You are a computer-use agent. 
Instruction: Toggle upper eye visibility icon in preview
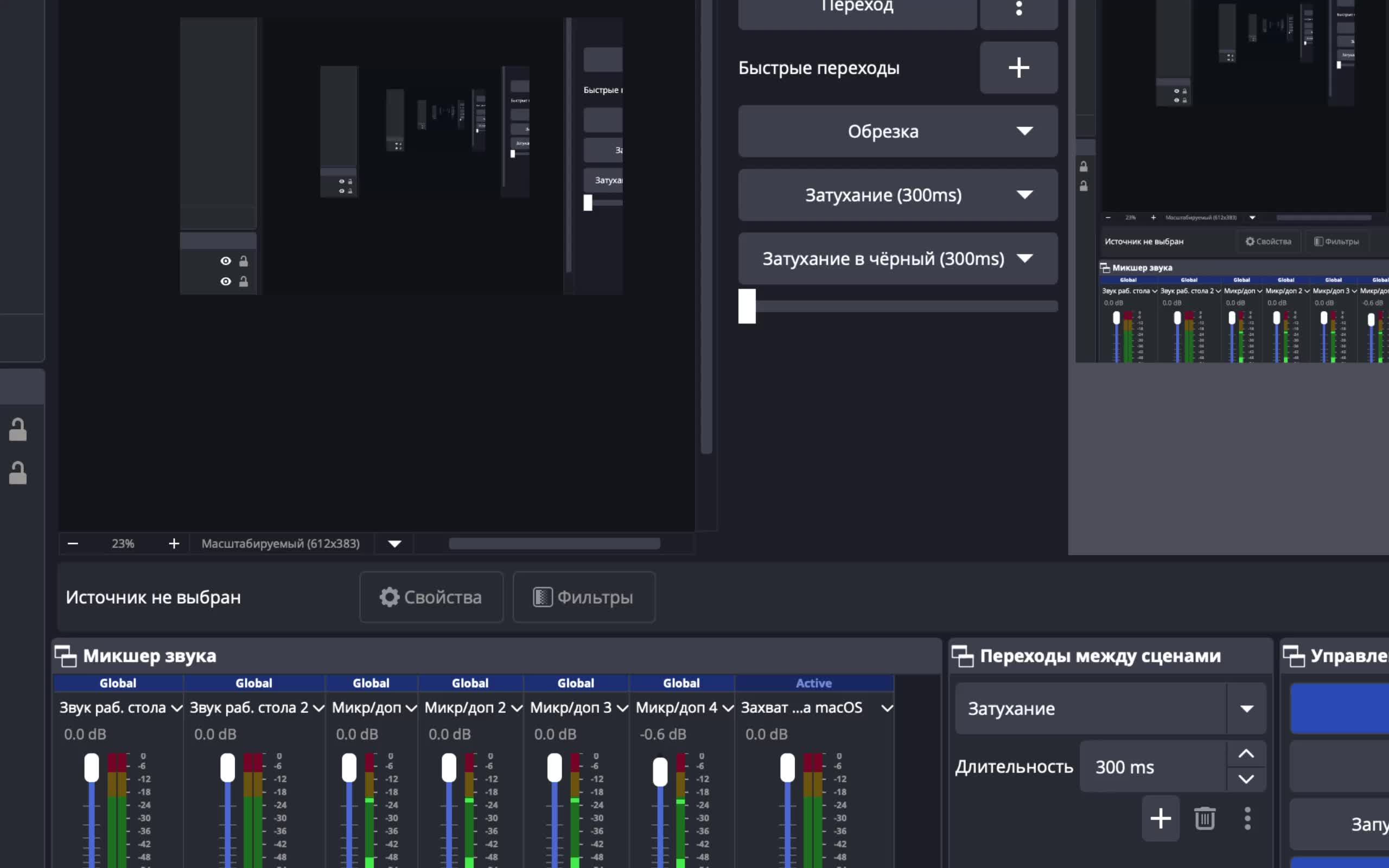pyautogui.click(x=226, y=261)
